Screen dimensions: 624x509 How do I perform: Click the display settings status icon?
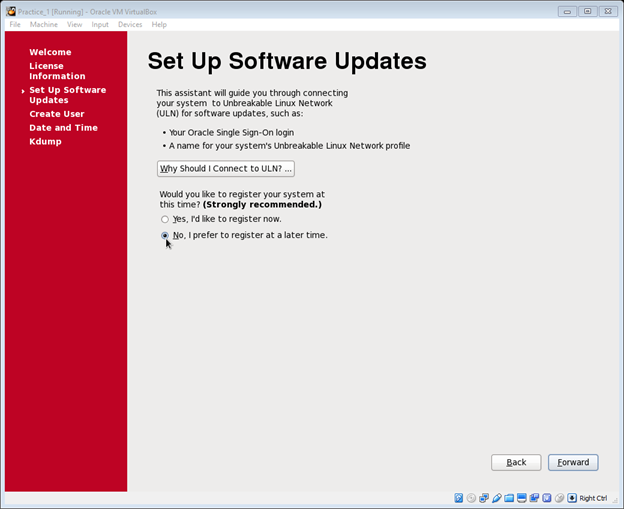point(522,498)
